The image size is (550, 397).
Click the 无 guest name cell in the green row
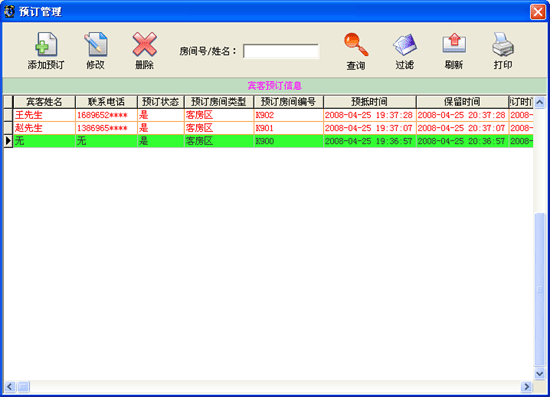[44, 141]
